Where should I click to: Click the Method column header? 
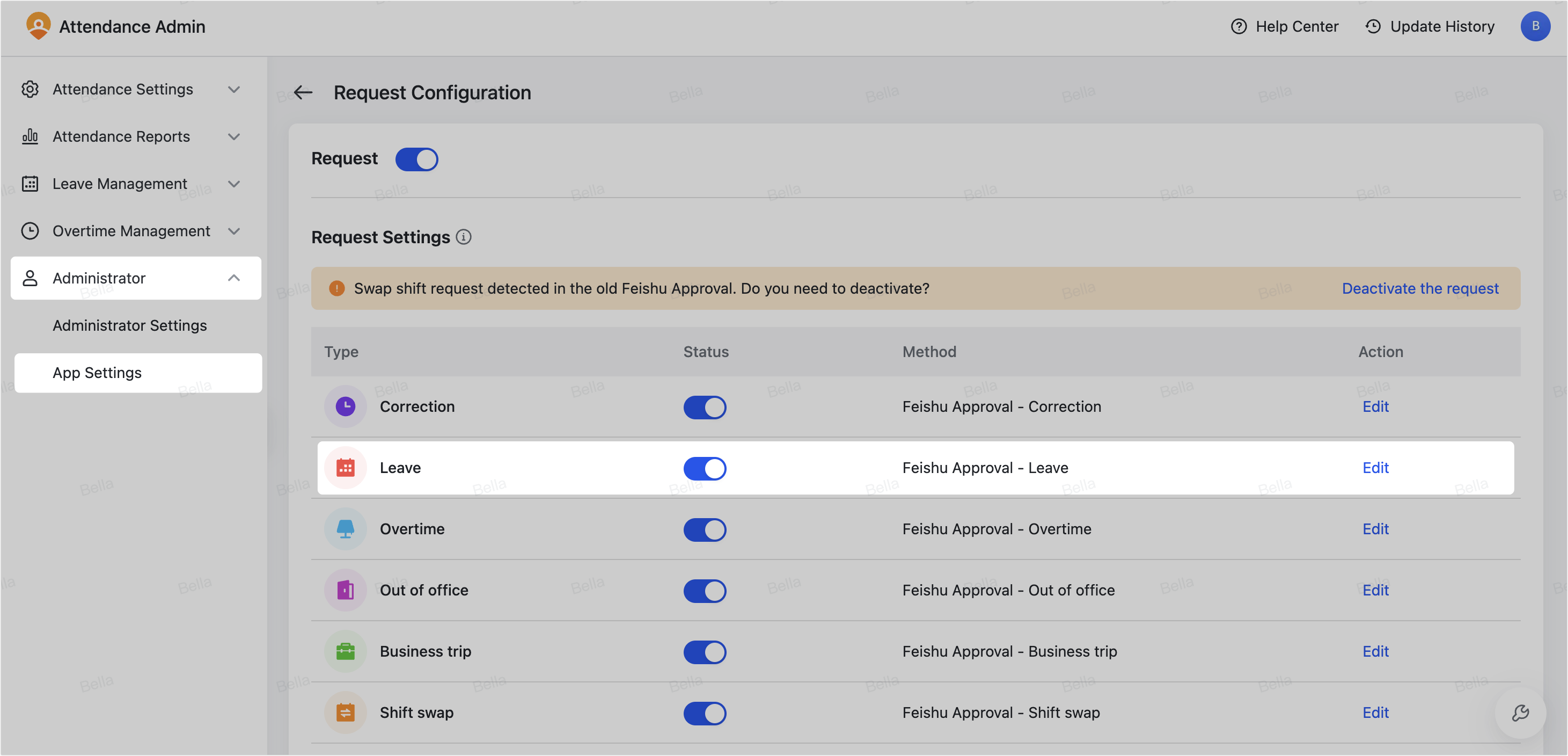pos(928,352)
